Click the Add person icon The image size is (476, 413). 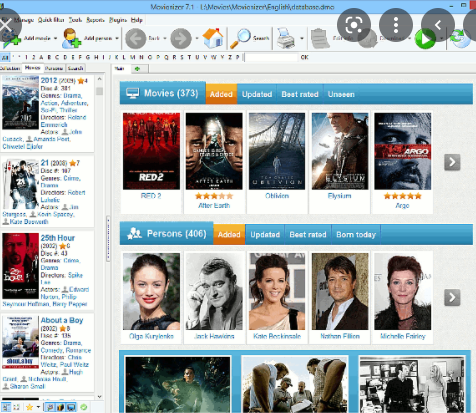pos(72,38)
